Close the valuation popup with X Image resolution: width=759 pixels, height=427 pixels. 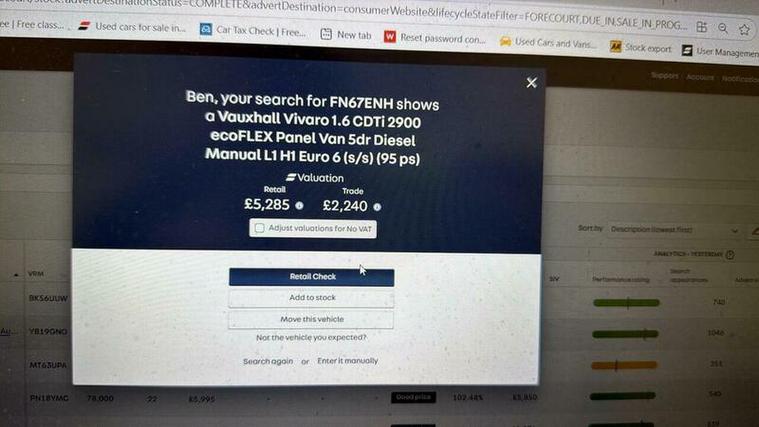[x=531, y=83]
